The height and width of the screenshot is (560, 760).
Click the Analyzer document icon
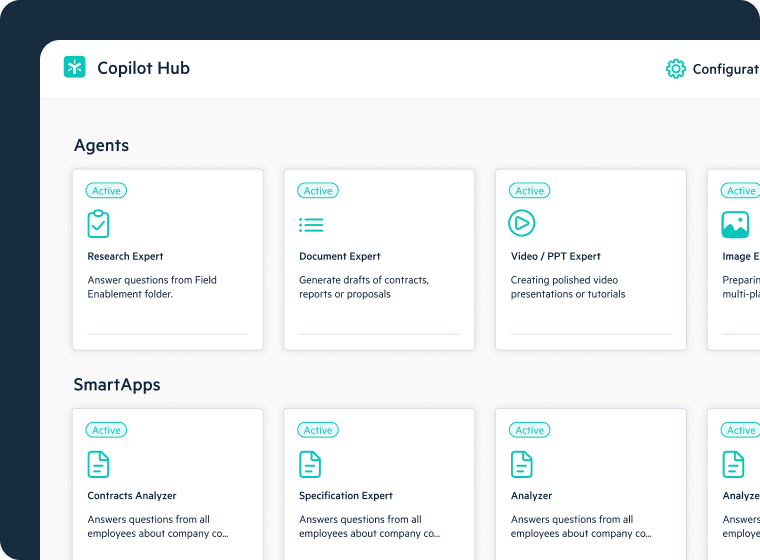[x=522, y=464]
